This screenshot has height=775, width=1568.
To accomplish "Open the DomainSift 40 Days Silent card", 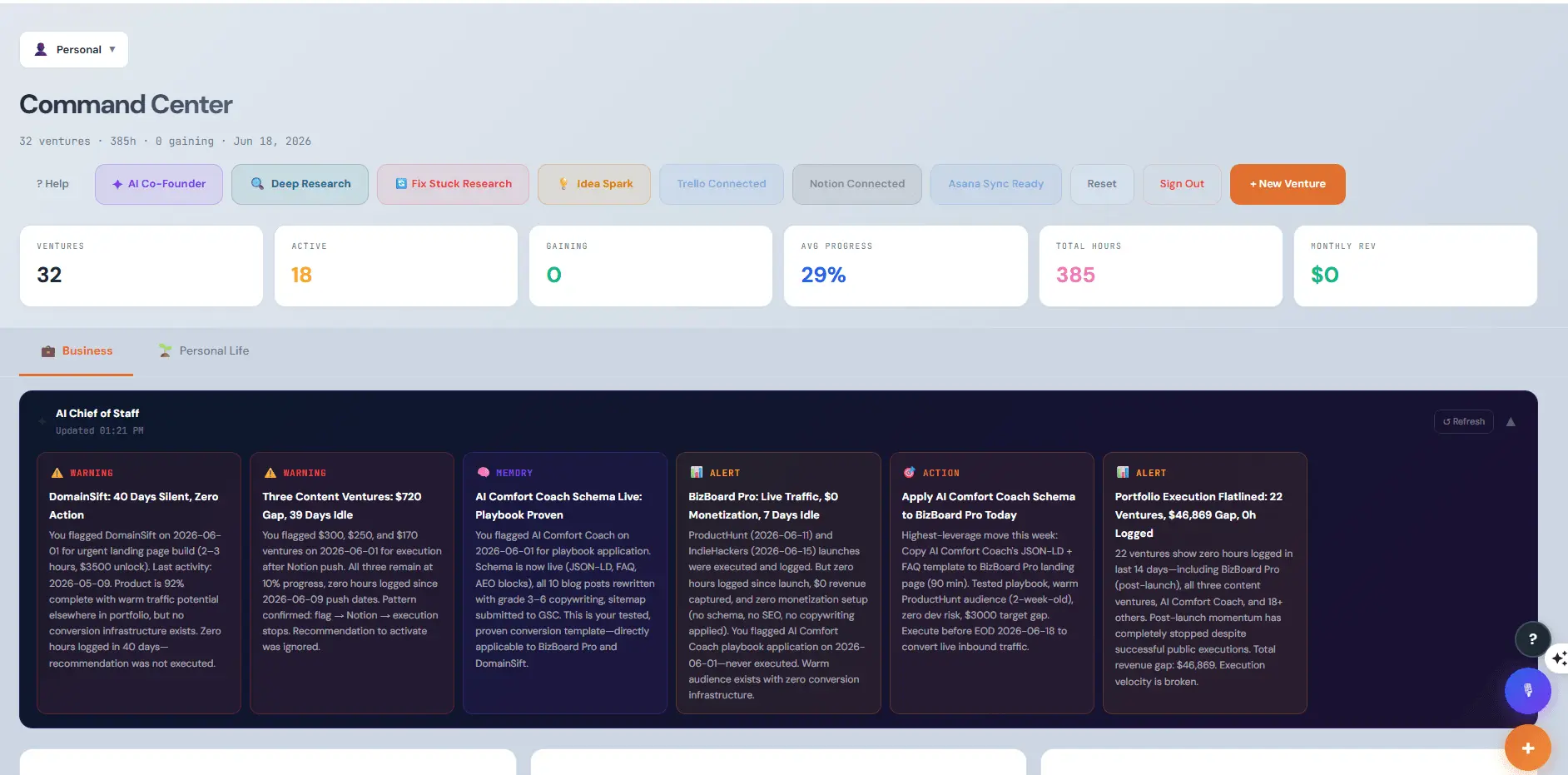I will (x=139, y=583).
